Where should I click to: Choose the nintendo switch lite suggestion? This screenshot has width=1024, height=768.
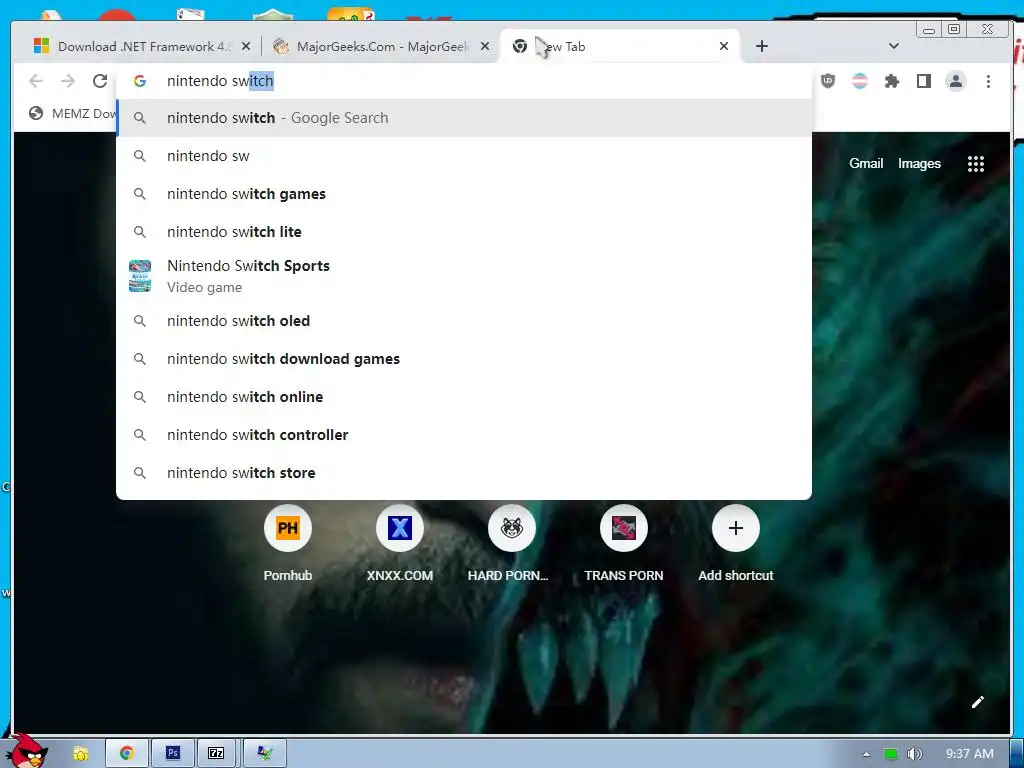464,232
